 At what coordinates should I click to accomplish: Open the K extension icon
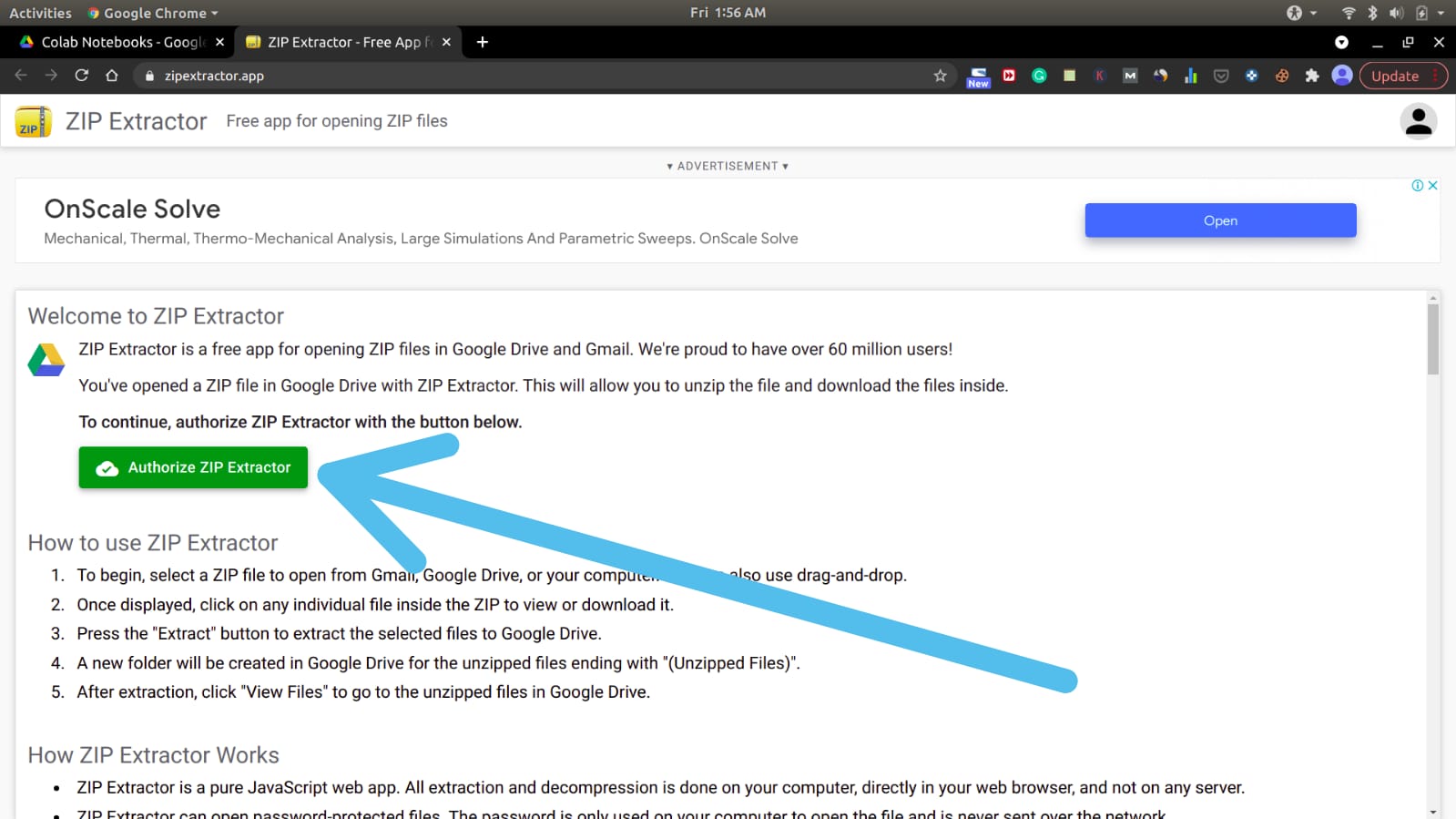pos(1100,76)
